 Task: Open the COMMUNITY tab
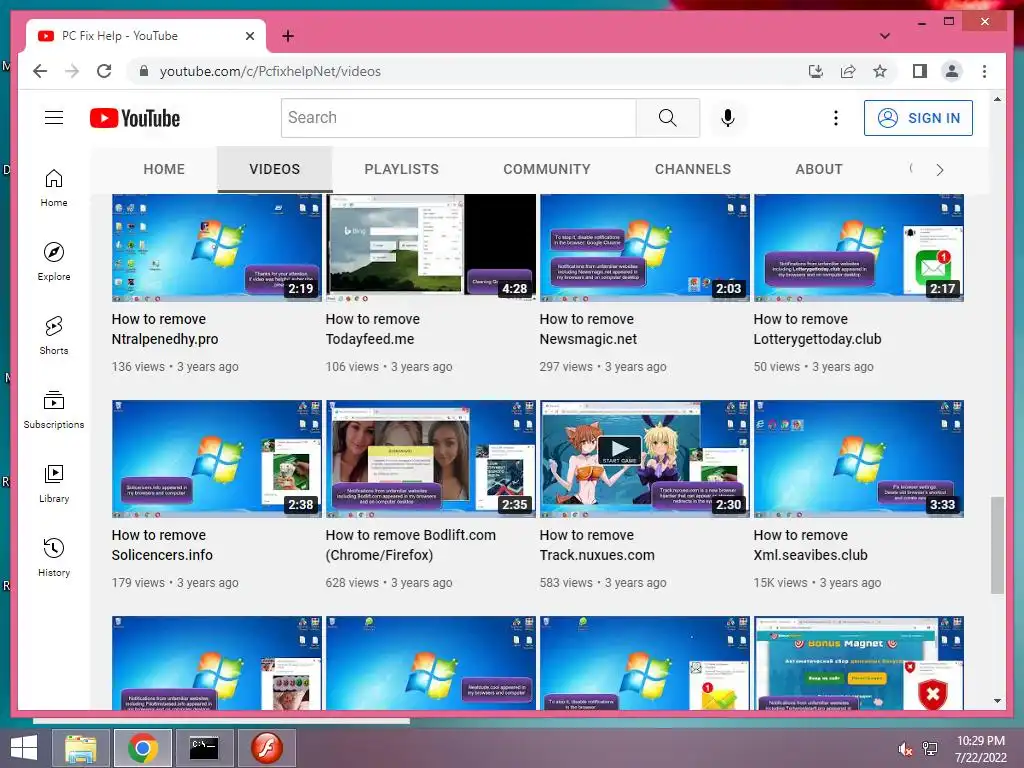point(547,169)
